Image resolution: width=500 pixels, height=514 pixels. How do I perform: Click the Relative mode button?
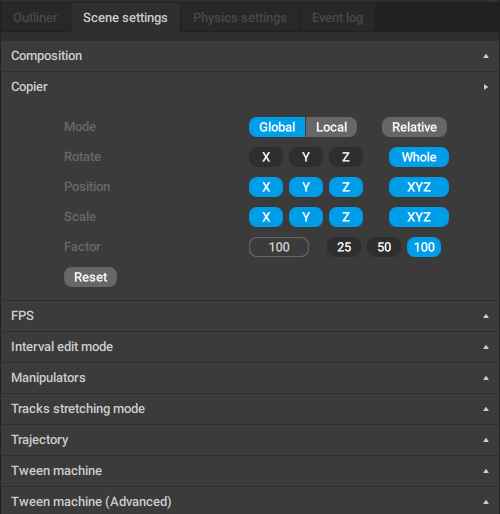pyautogui.click(x=414, y=127)
